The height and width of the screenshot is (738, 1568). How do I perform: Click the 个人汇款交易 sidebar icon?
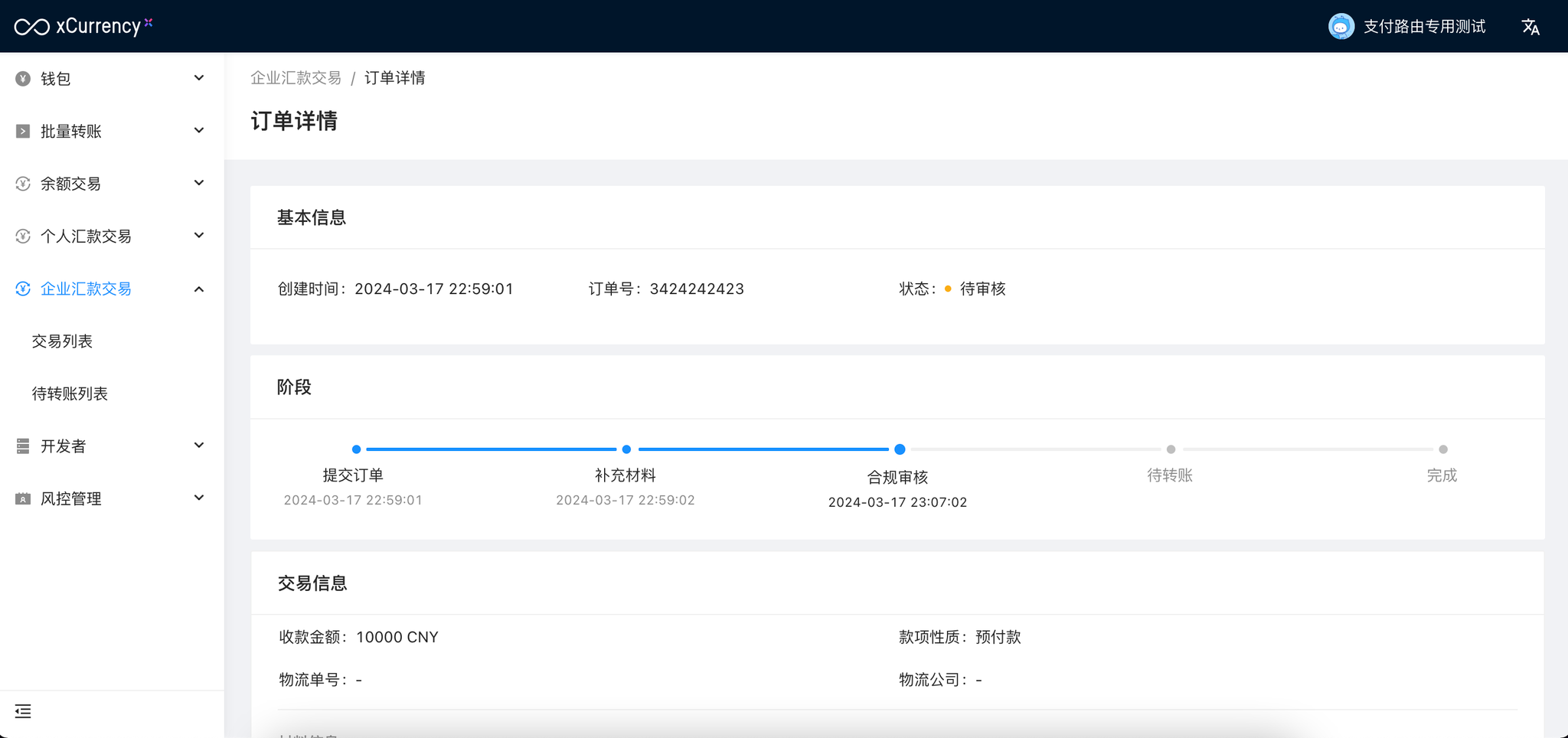tap(23, 237)
